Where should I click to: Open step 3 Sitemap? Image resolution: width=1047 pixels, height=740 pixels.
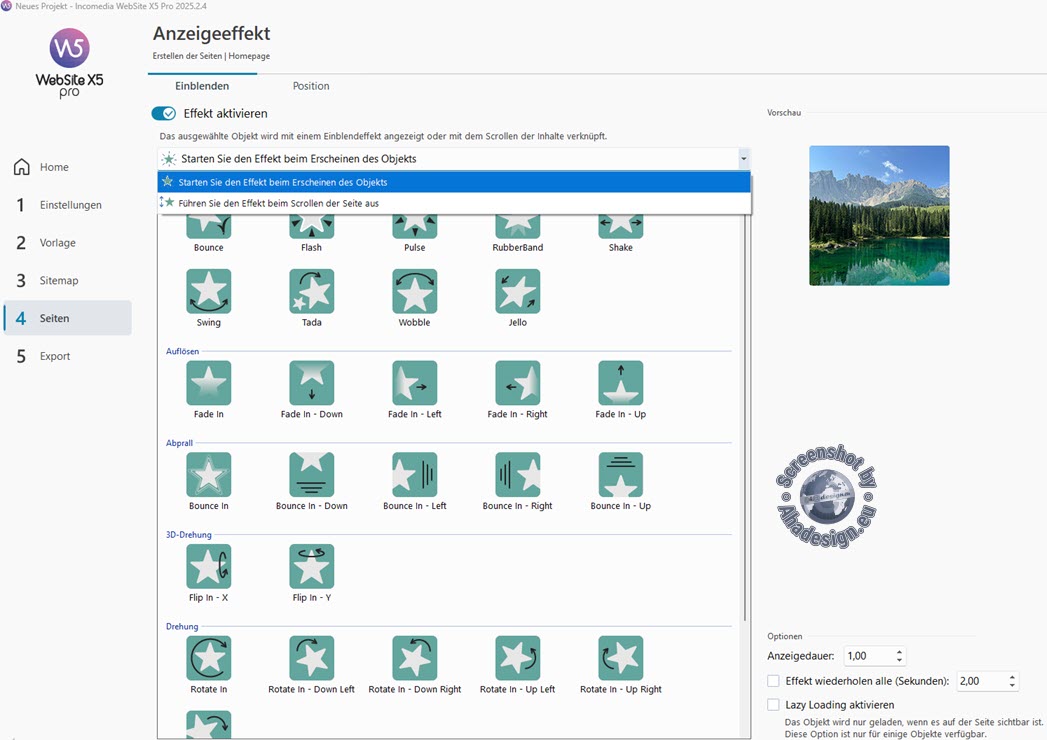point(67,281)
